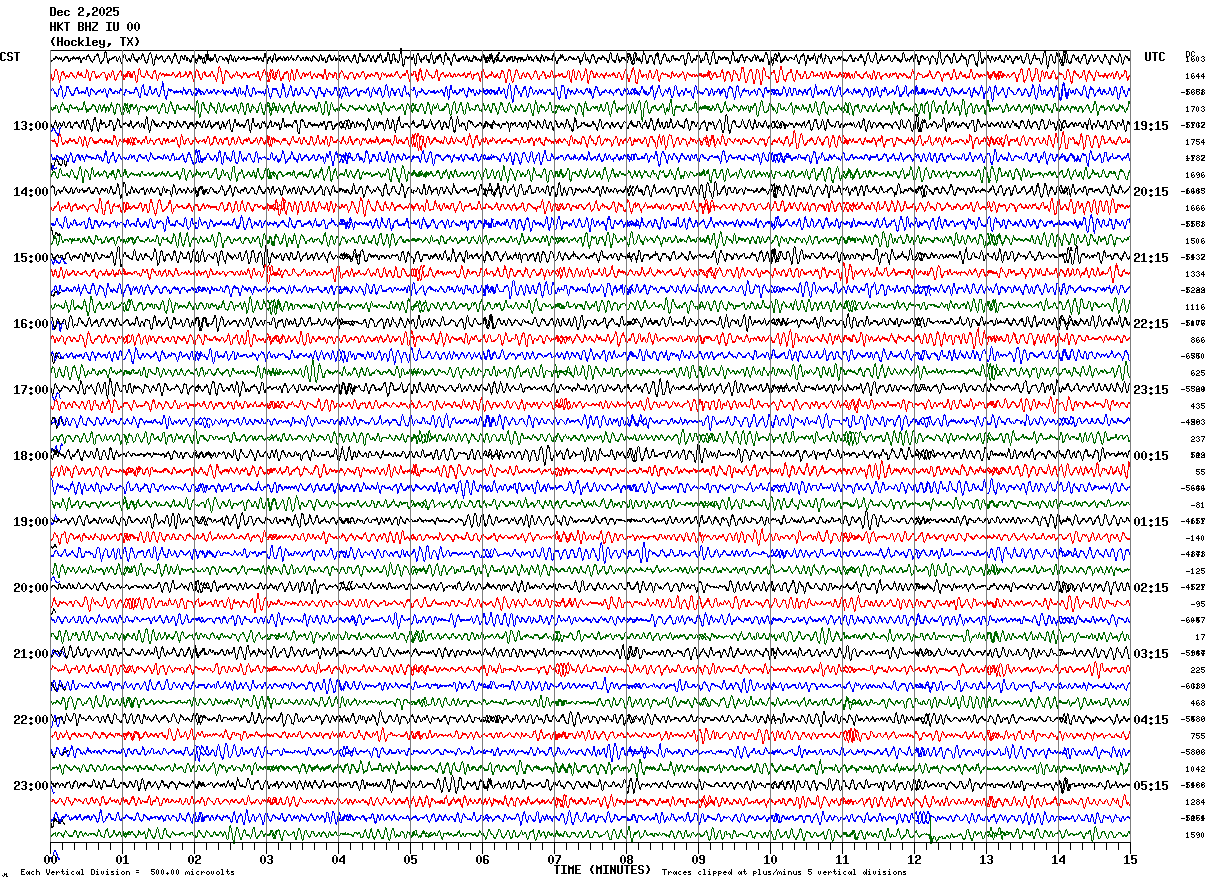Click the 16:00 CST row label
This screenshot has height=886, width=1210.
coord(31,324)
